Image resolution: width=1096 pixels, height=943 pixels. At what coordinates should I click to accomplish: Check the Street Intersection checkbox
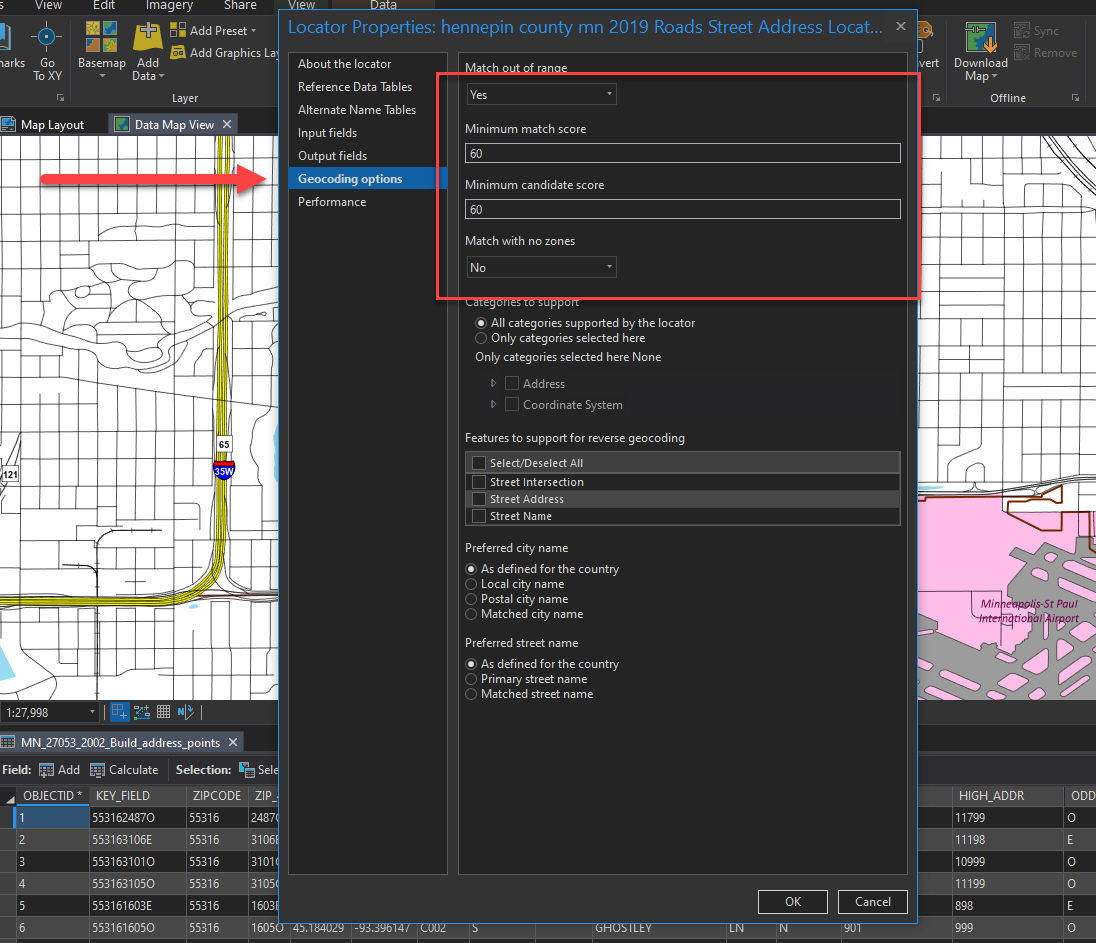(x=479, y=482)
